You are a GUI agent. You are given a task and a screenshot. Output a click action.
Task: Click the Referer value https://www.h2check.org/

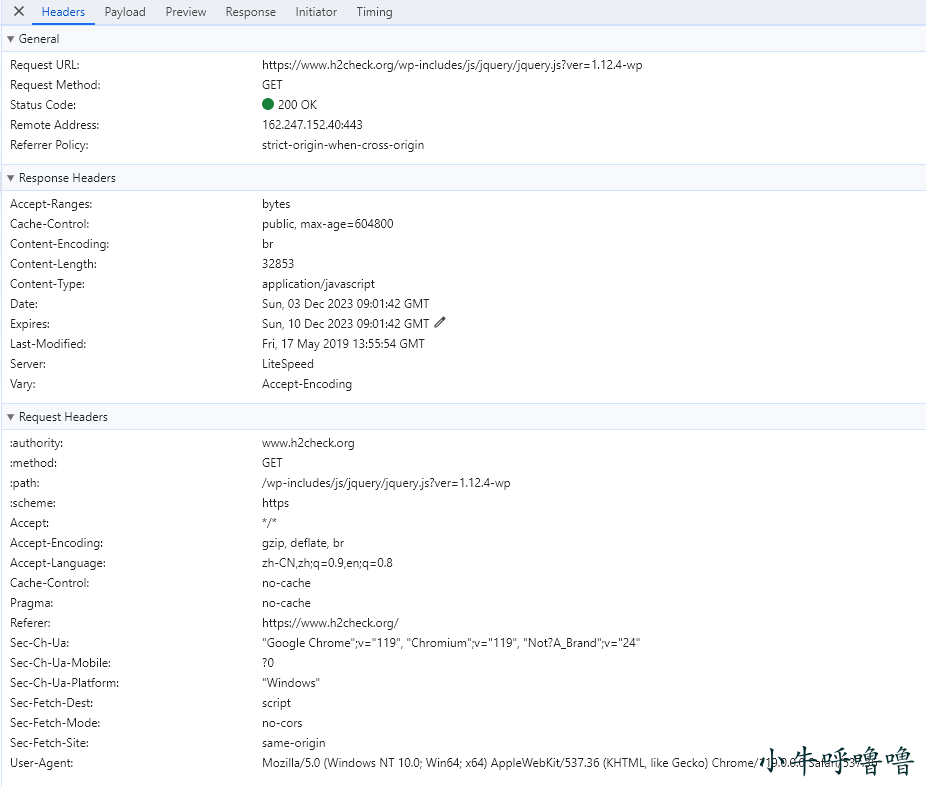point(330,623)
